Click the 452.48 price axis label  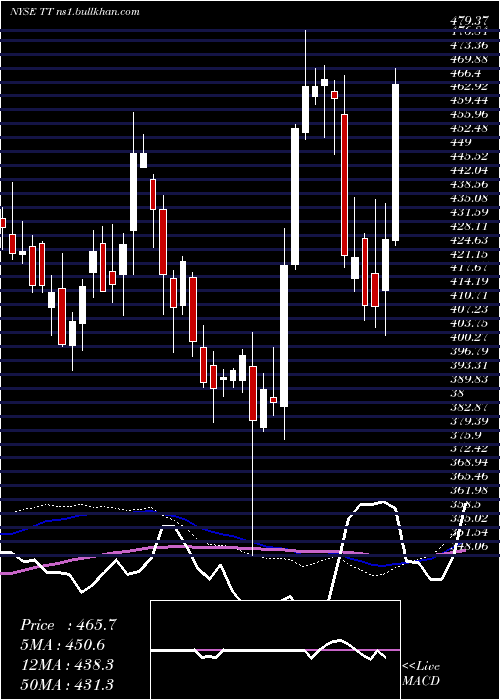click(x=470, y=128)
